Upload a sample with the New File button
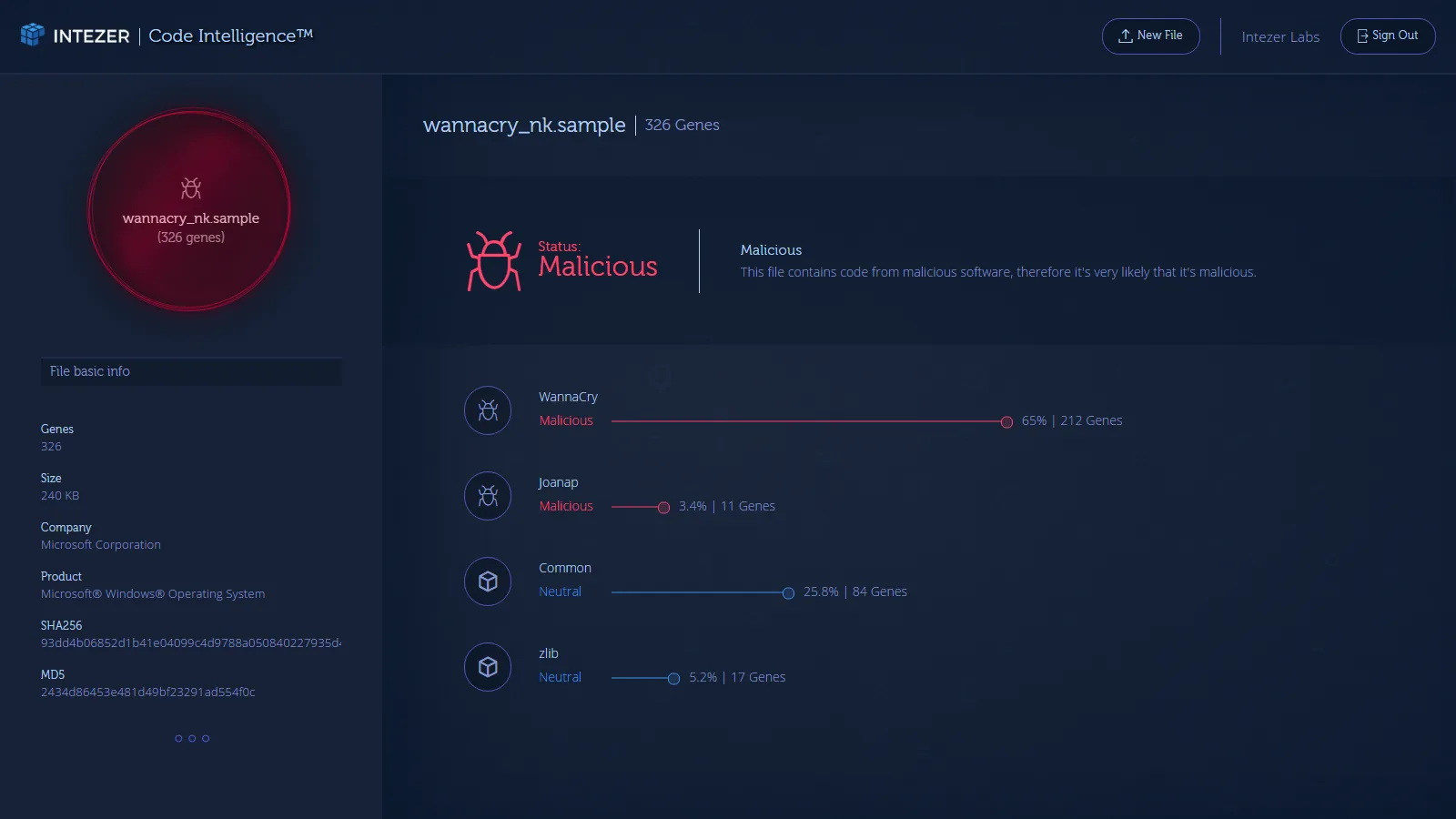The height and width of the screenshot is (819, 1456). tap(1151, 36)
